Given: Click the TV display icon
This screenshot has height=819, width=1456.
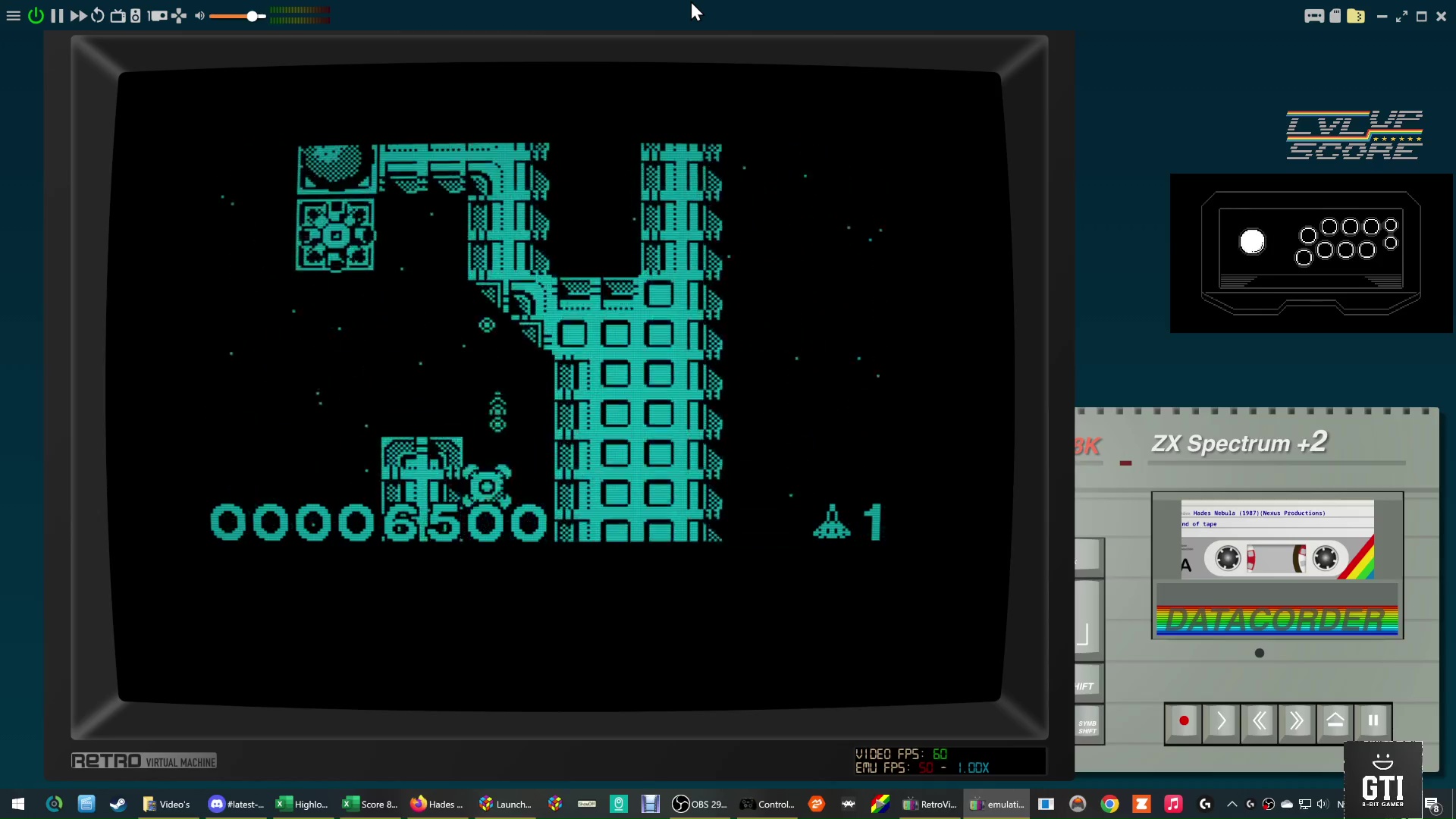Looking at the screenshot, I should [x=118, y=16].
